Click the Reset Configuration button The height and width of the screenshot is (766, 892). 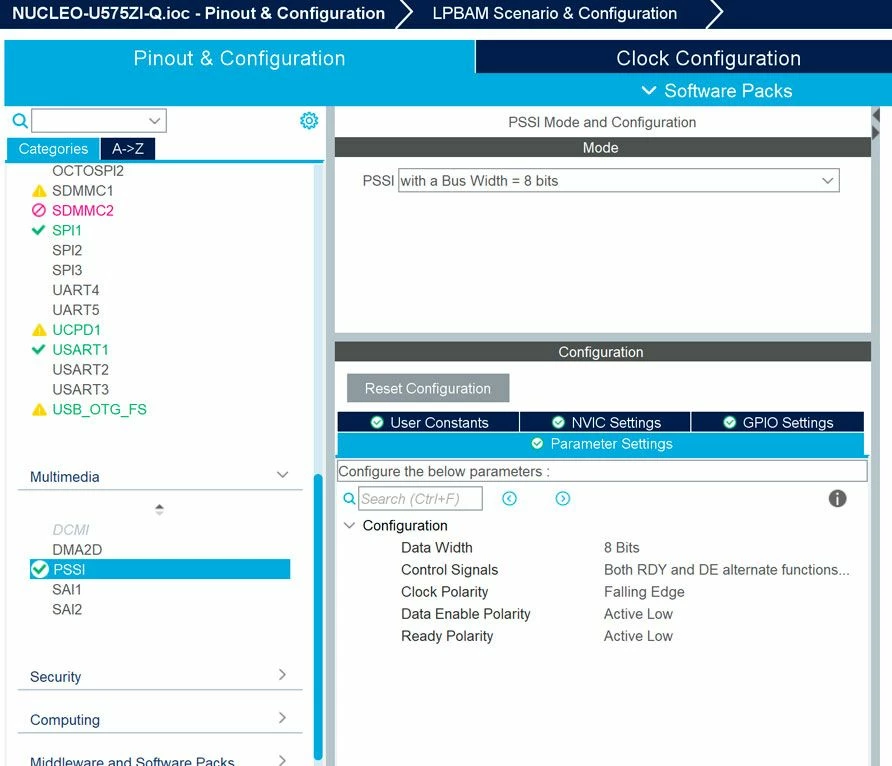[428, 388]
